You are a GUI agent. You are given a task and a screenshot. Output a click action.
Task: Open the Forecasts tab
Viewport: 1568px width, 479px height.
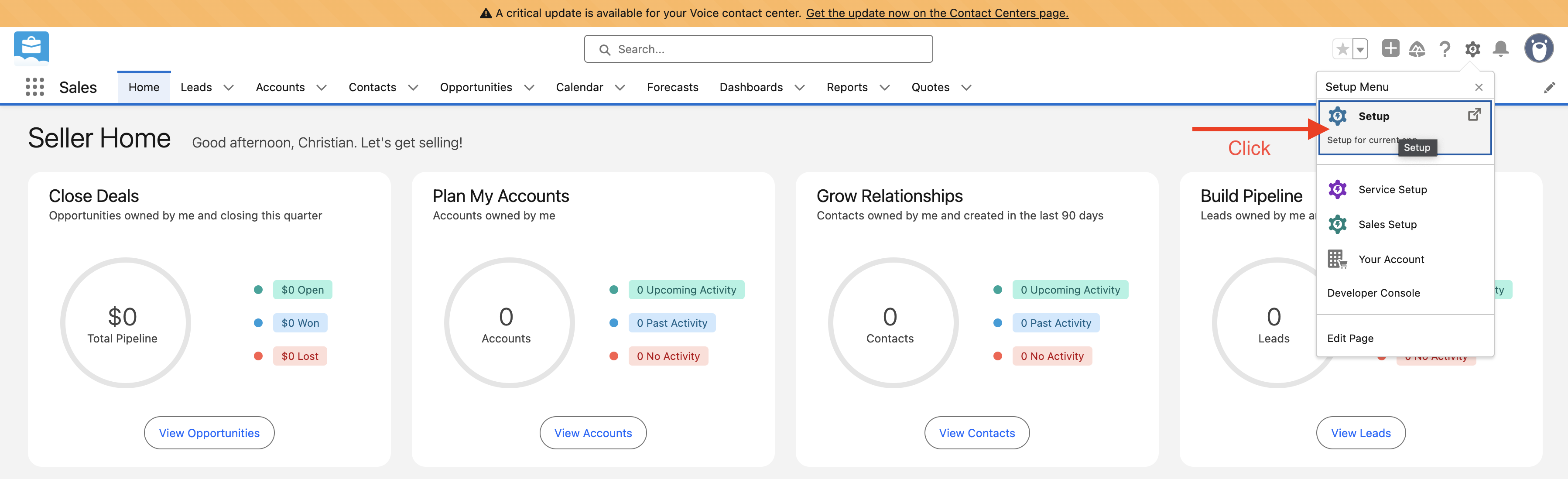click(673, 87)
